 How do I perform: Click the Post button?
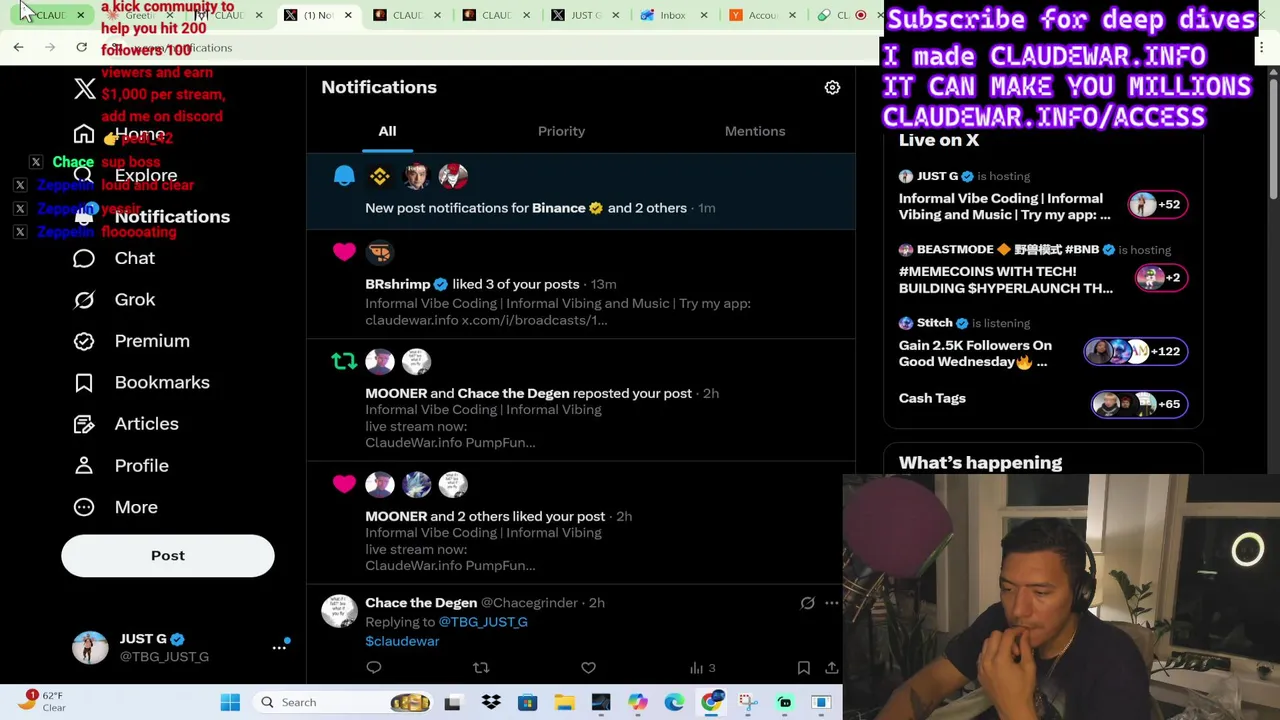point(168,556)
